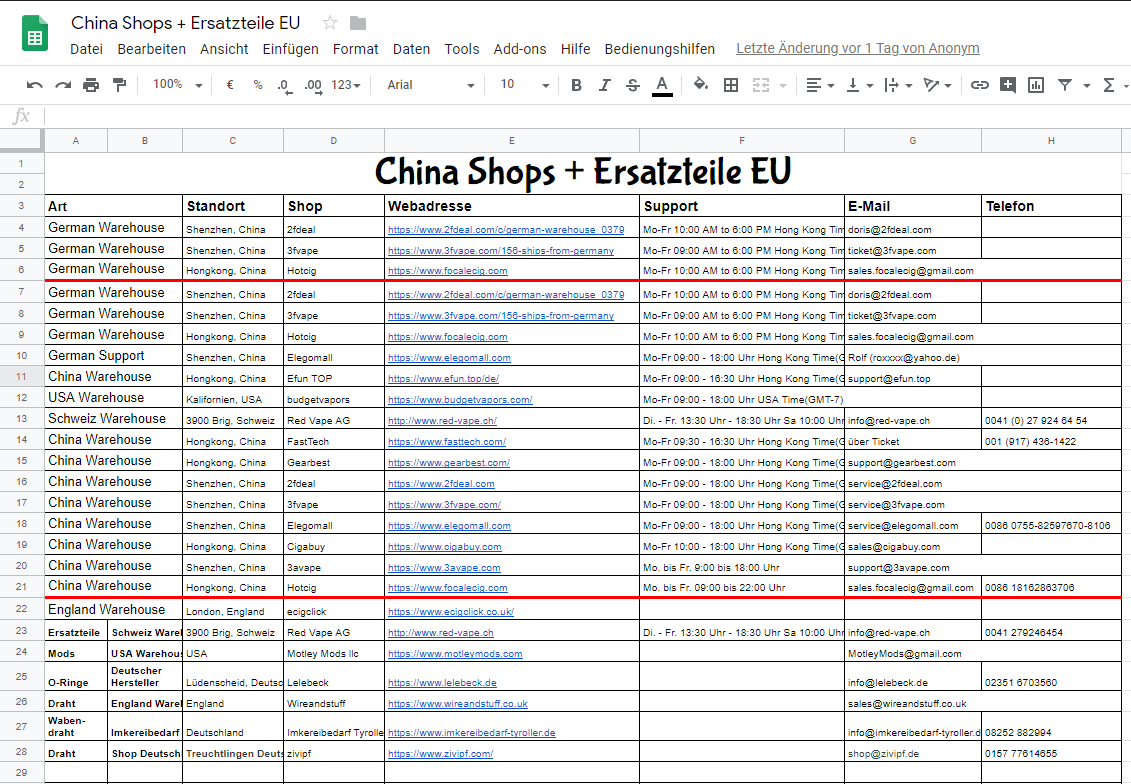Open the vertical align dropdown

tap(859, 85)
